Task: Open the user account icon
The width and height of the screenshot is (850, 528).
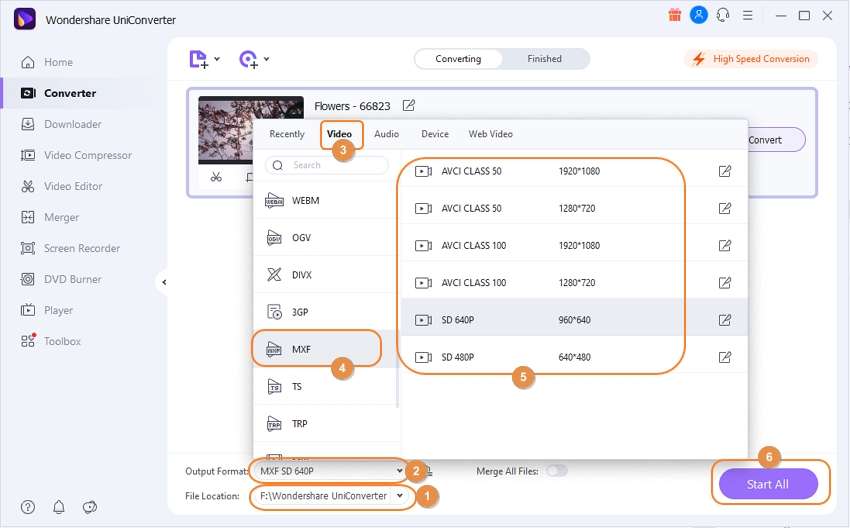Action: click(x=699, y=15)
